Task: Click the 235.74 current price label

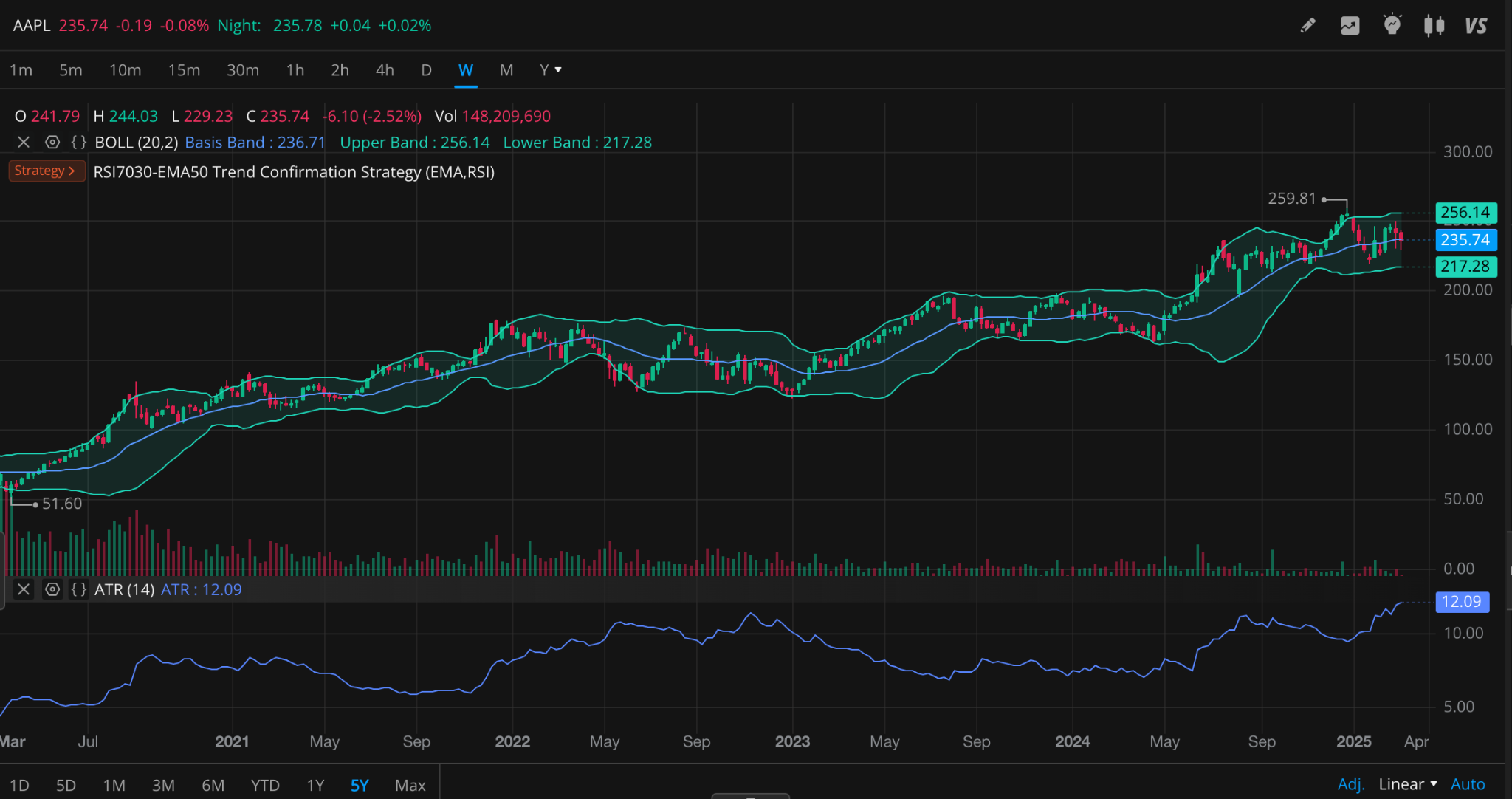Action: (x=1465, y=240)
